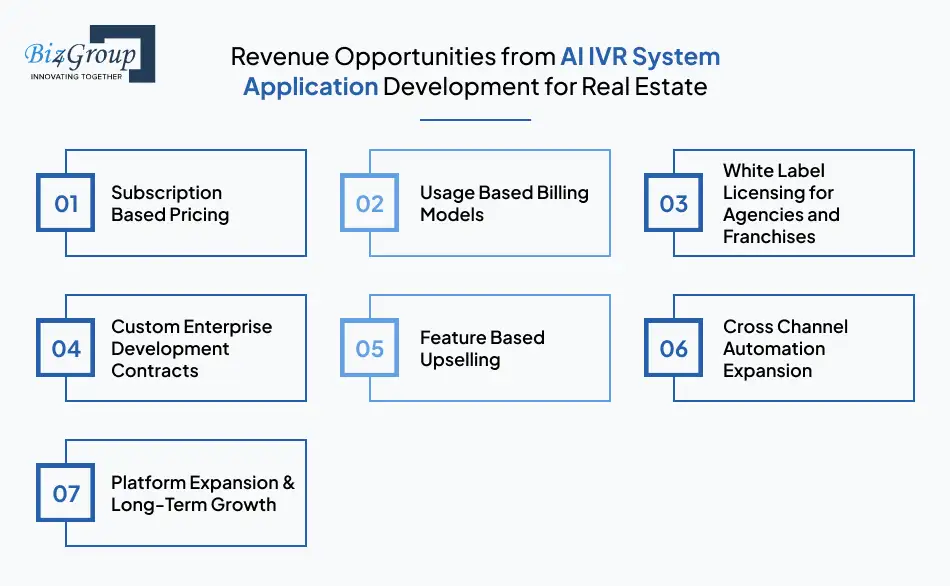The height and width of the screenshot is (586, 950).
Task: Toggle the Subscription Based Pricing card
Action: tap(185, 203)
